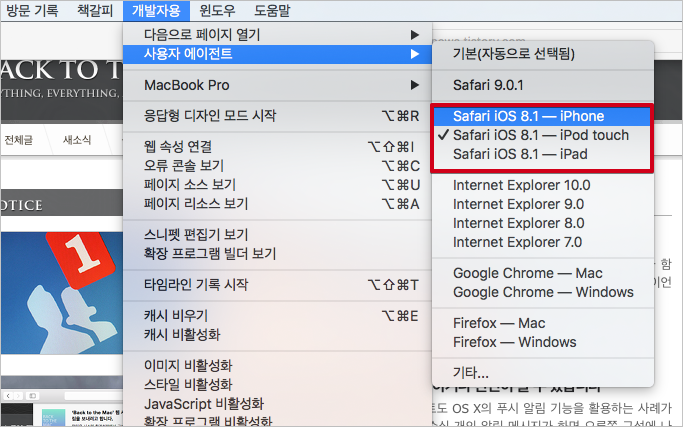Select Safari 9.0.1 user agent
683x427 pixels.
point(543,85)
